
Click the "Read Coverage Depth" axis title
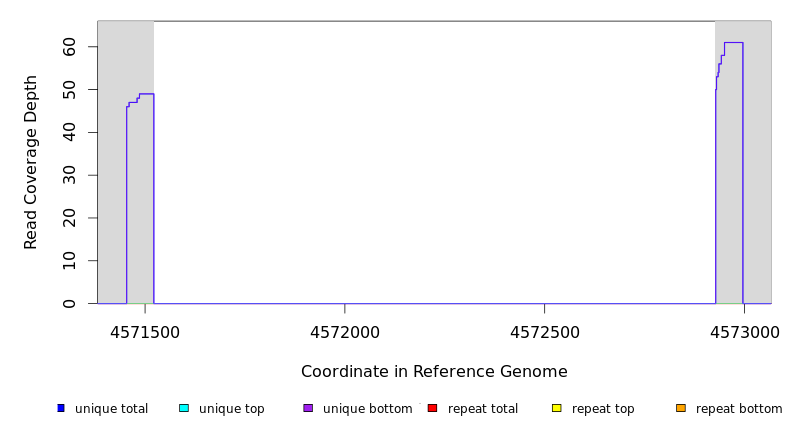(x=31, y=162)
